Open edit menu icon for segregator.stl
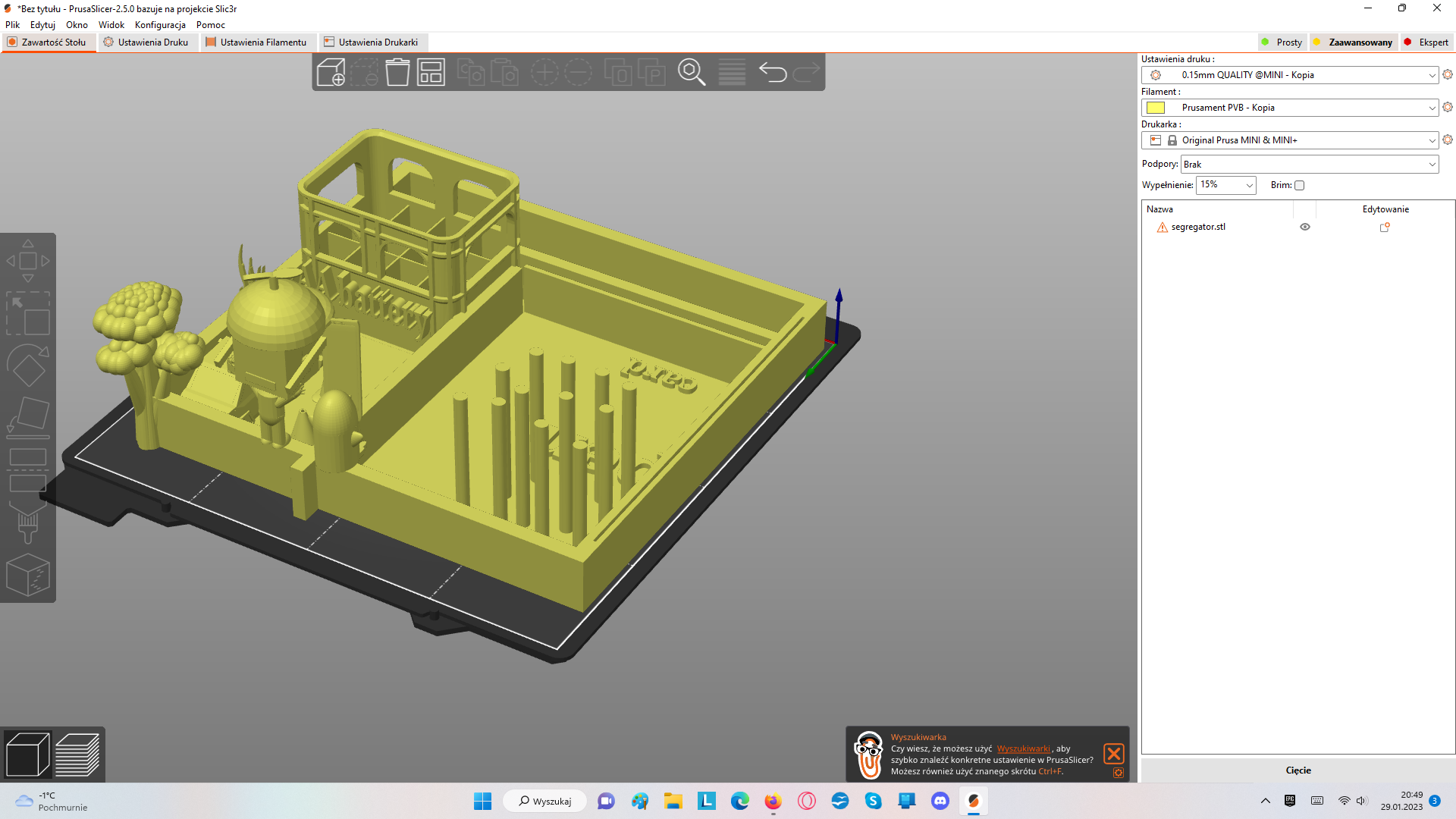The image size is (1456, 819). pos(1385,227)
